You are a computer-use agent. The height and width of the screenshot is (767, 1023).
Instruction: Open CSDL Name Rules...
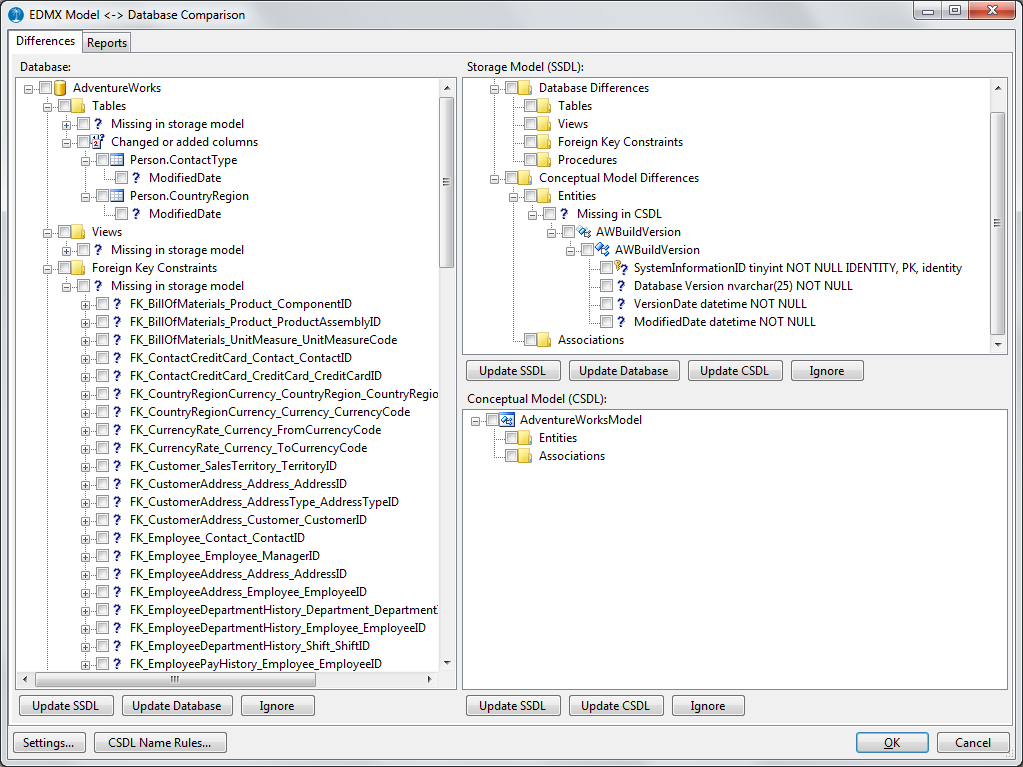tap(160, 743)
